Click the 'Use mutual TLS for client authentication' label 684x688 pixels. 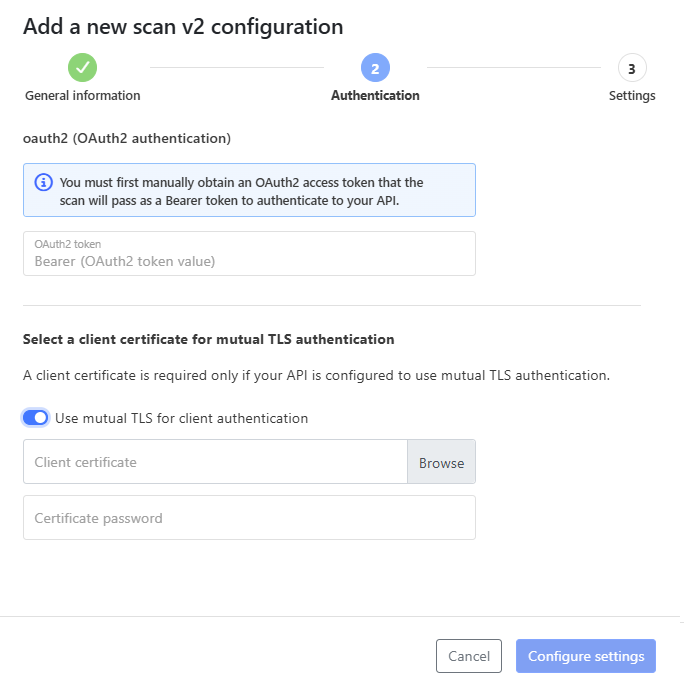[x=181, y=418]
